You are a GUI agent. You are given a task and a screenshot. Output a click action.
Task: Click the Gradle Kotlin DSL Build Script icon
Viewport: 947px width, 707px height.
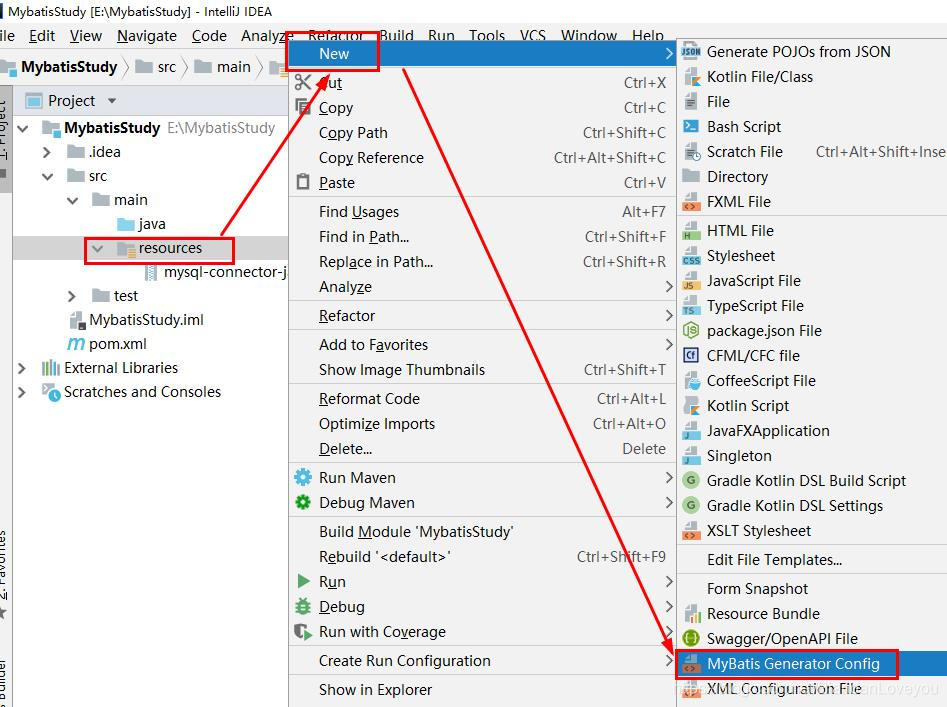(x=691, y=481)
